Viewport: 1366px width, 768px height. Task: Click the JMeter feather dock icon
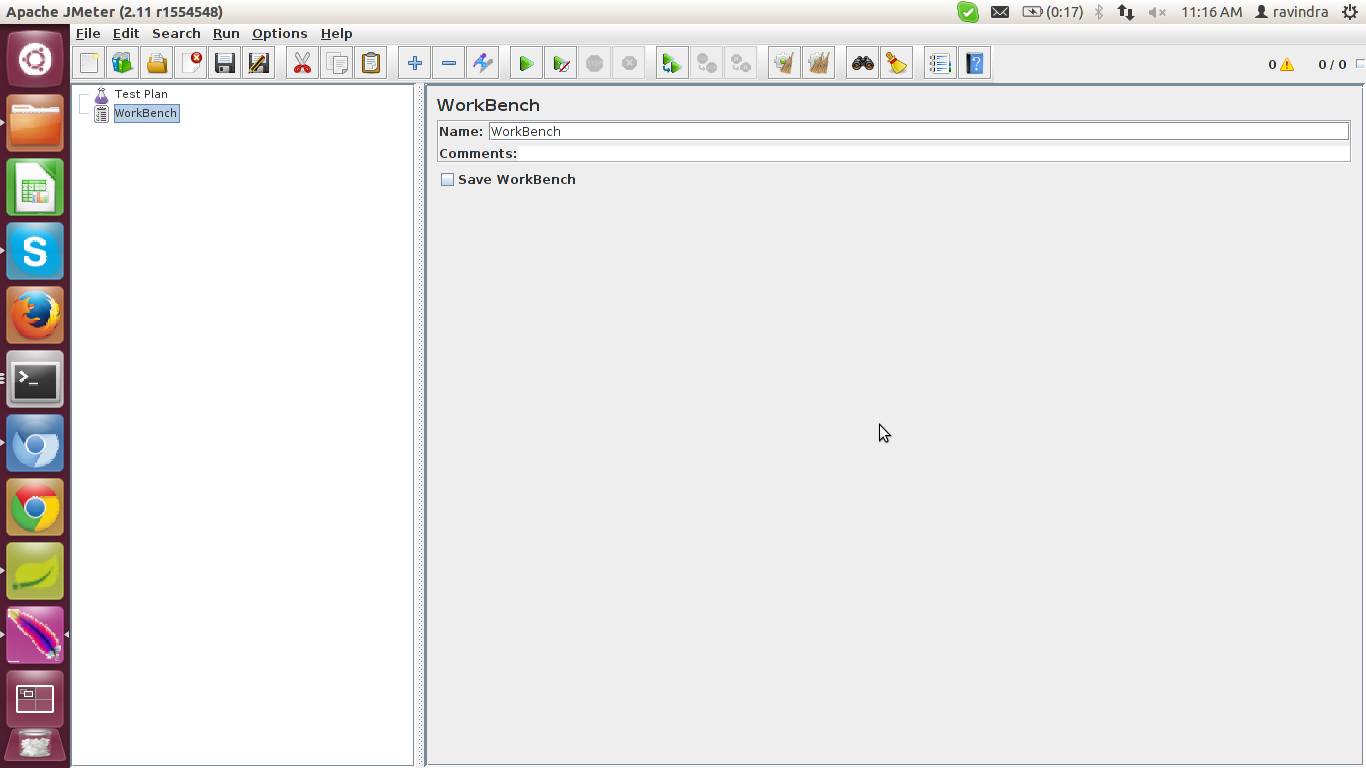coord(35,635)
